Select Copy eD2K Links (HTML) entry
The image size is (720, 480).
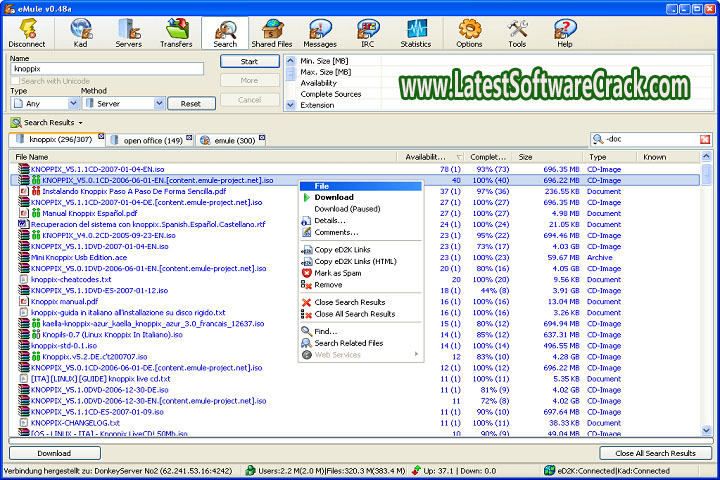(360, 261)
